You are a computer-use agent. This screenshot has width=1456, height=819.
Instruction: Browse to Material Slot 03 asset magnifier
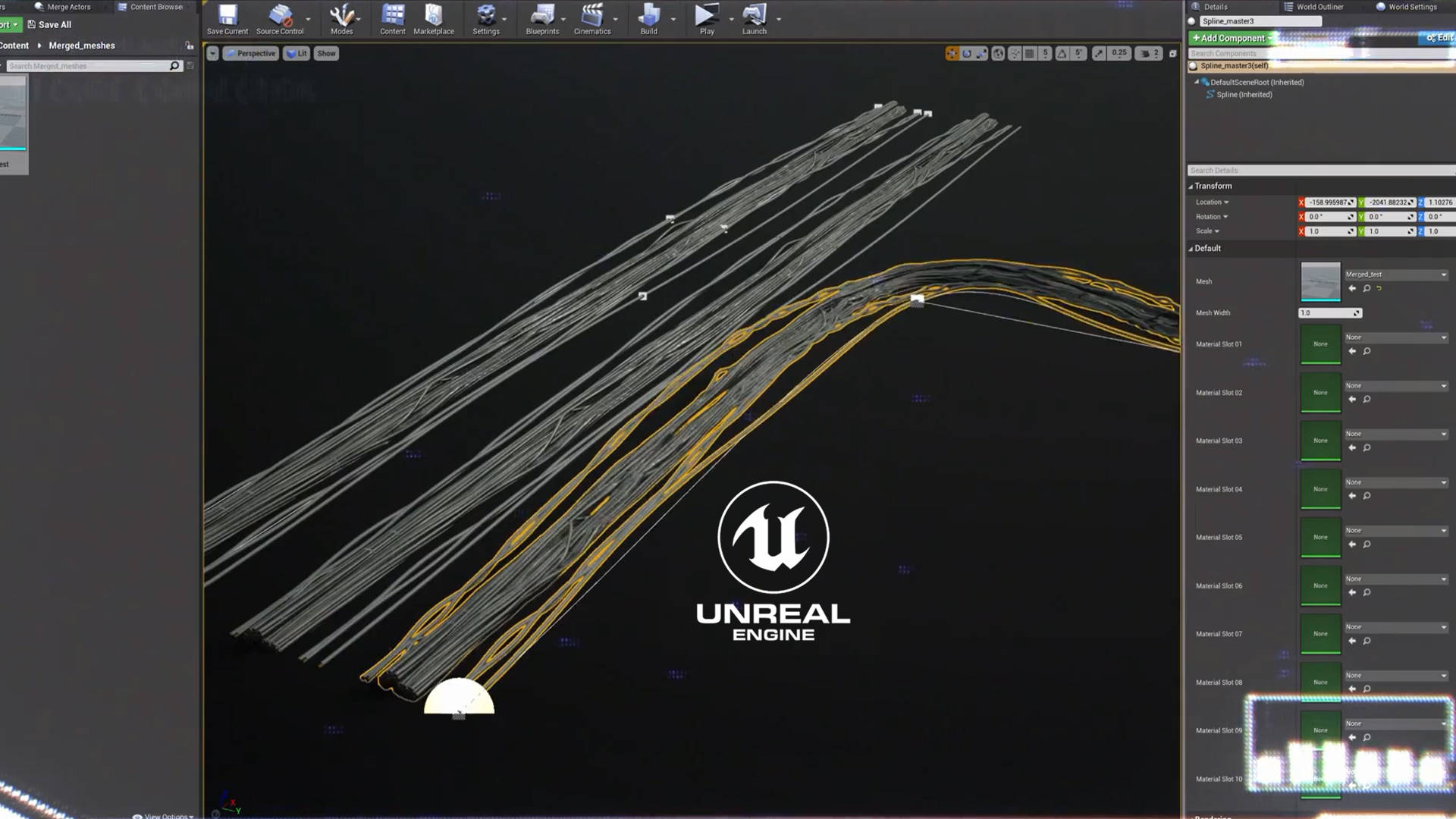1367,447
